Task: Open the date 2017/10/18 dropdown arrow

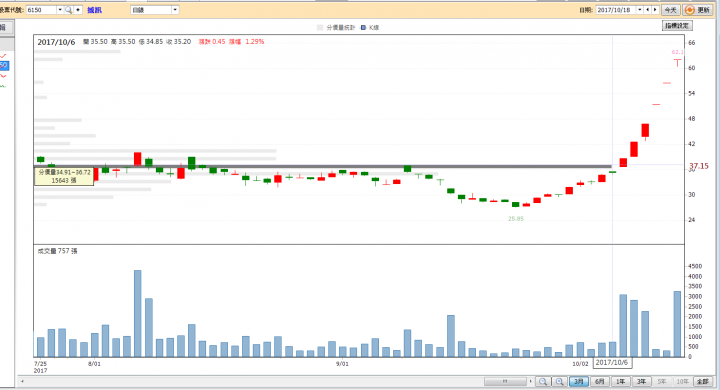Action: point(640,10)
